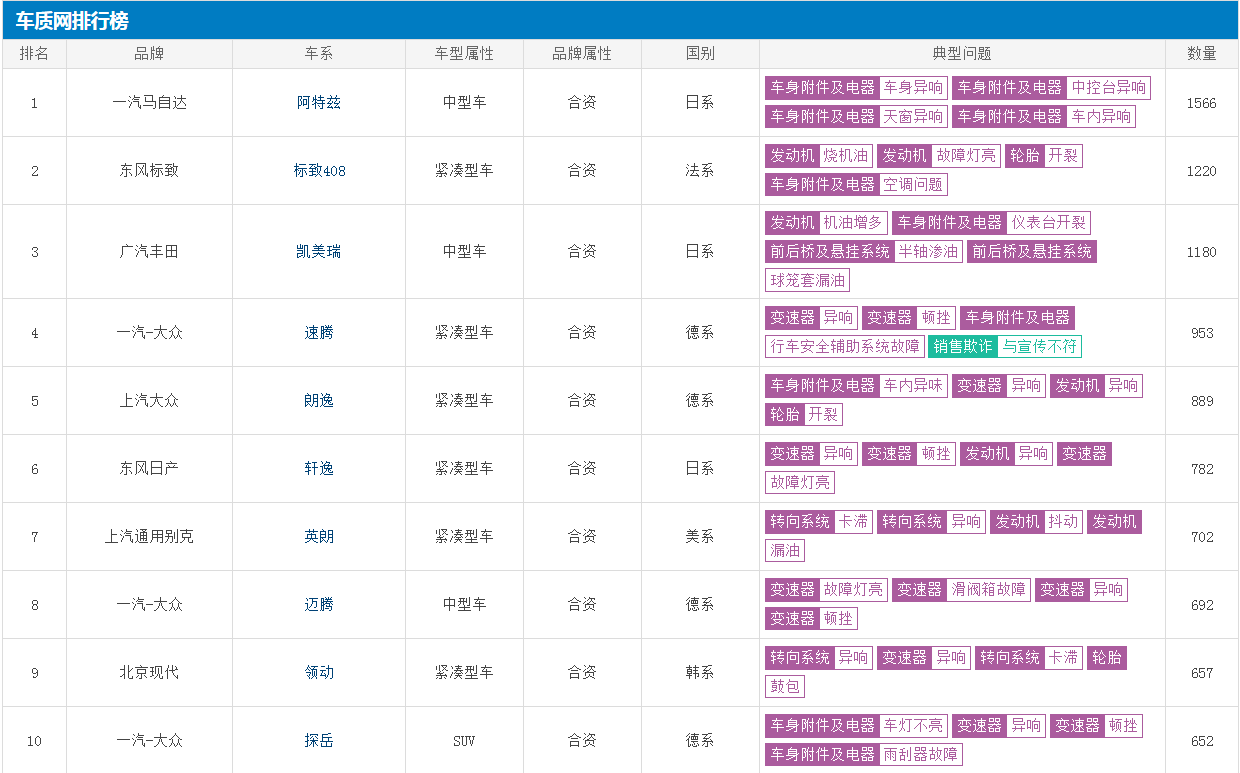1240x773 pixels.
Task: Open the 速腾 car series link
Action: (319, 332)
